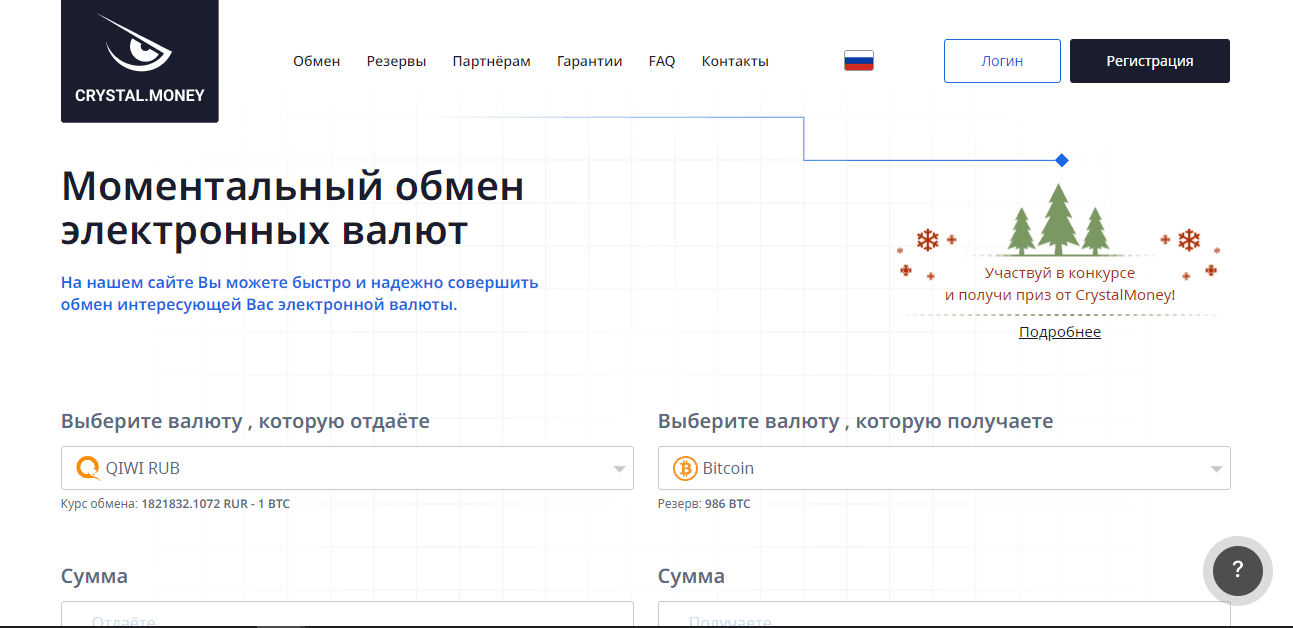Open the help question mark button
This screenshot has height=628, width=1293.
click(x=1237, y=571)
